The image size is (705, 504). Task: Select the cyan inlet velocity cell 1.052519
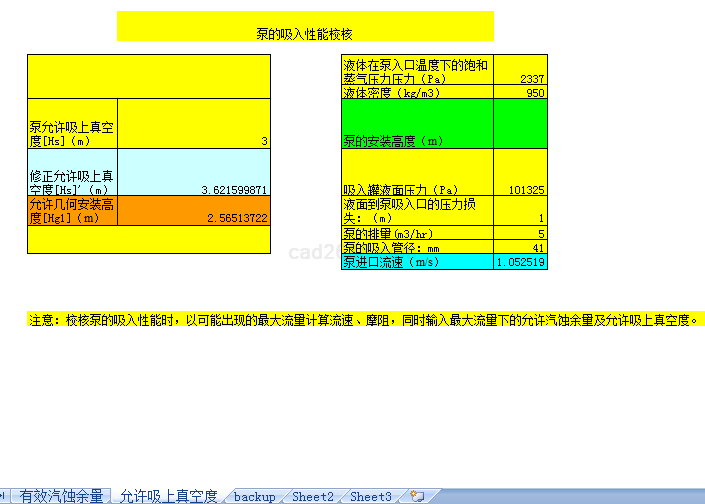(520, 262)
